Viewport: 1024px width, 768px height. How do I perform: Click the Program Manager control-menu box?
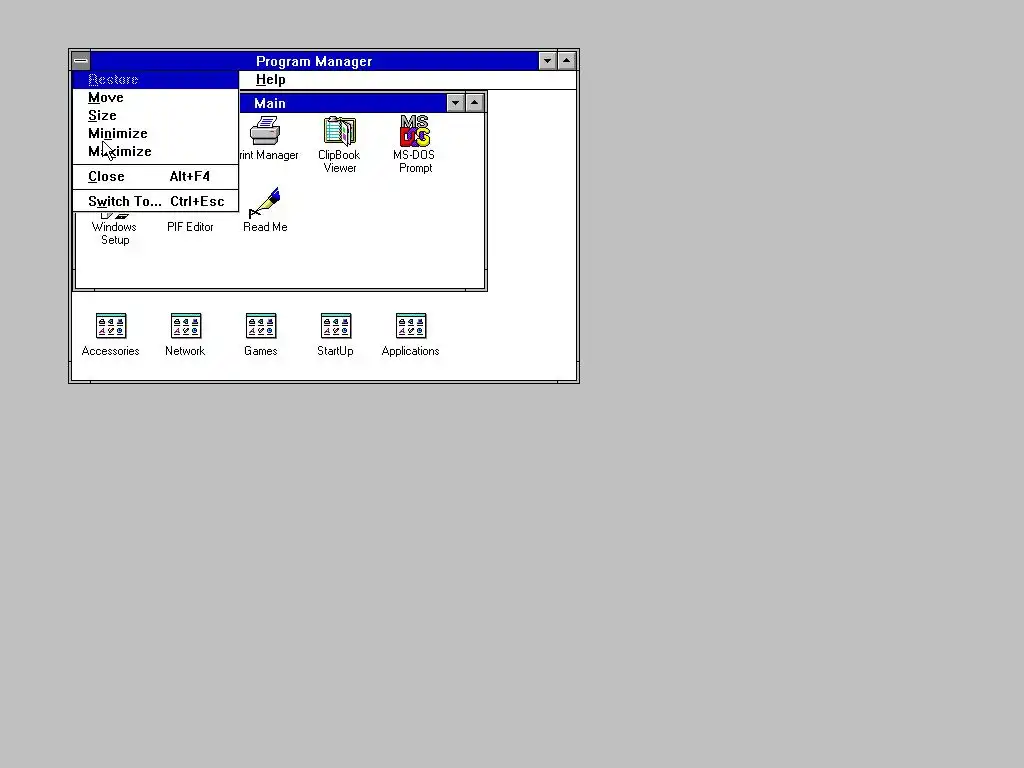coord(81,61)
